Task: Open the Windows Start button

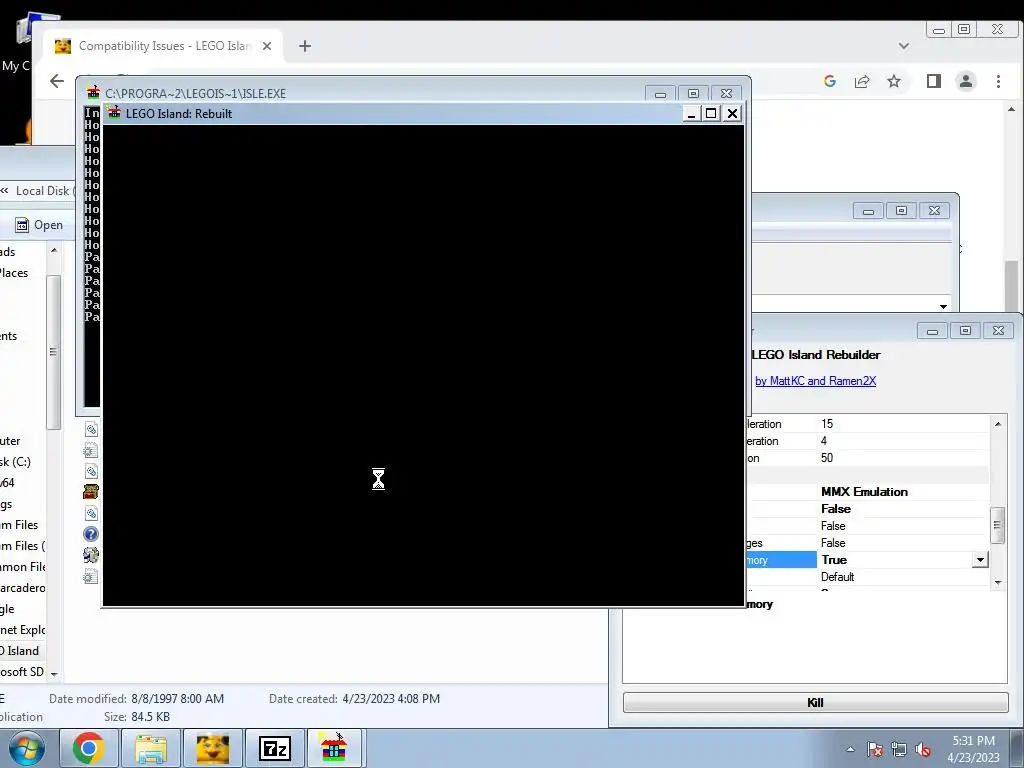Action: coord(26,748)
